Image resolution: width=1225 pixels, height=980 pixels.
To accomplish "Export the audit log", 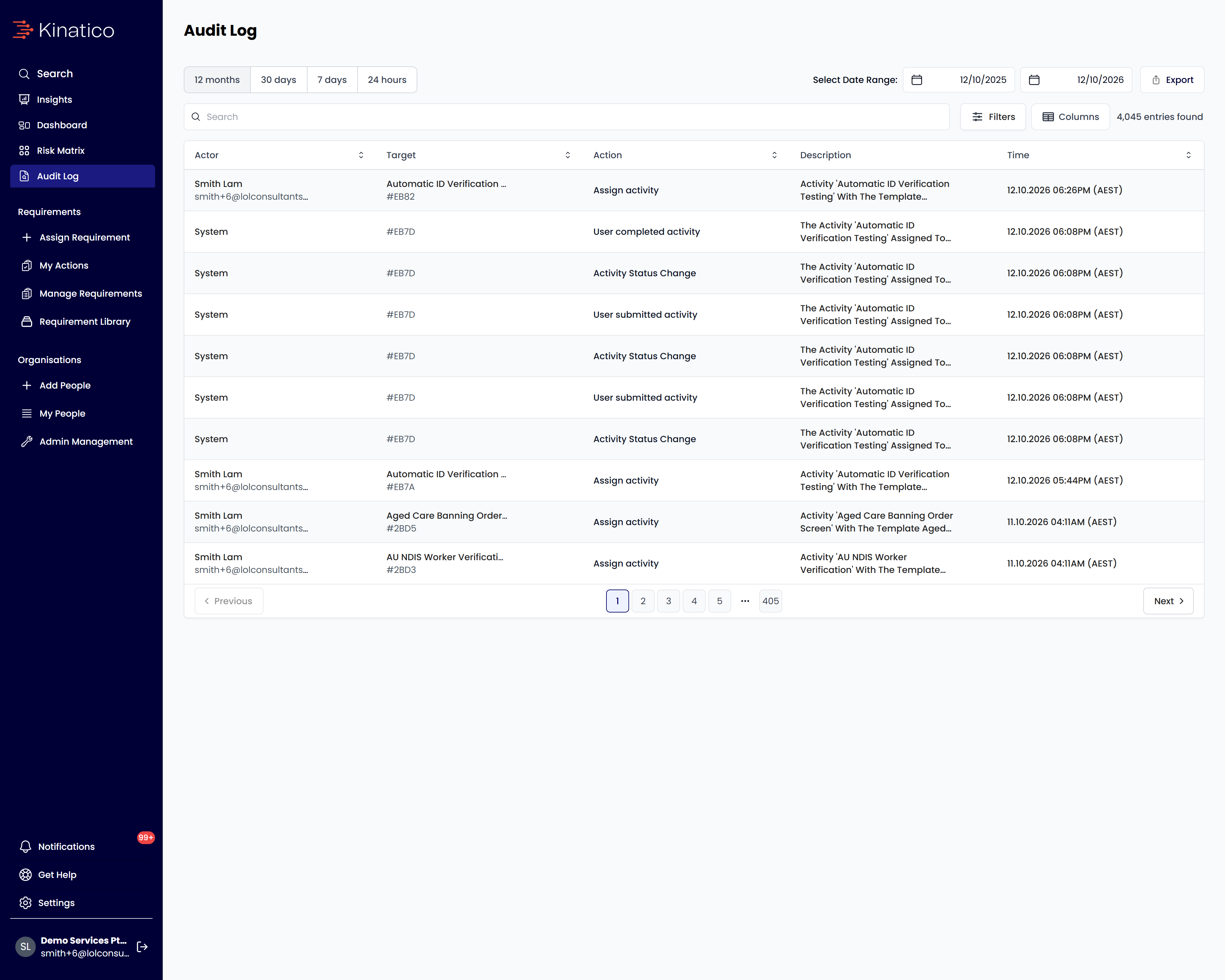I will pos(1172,80).
